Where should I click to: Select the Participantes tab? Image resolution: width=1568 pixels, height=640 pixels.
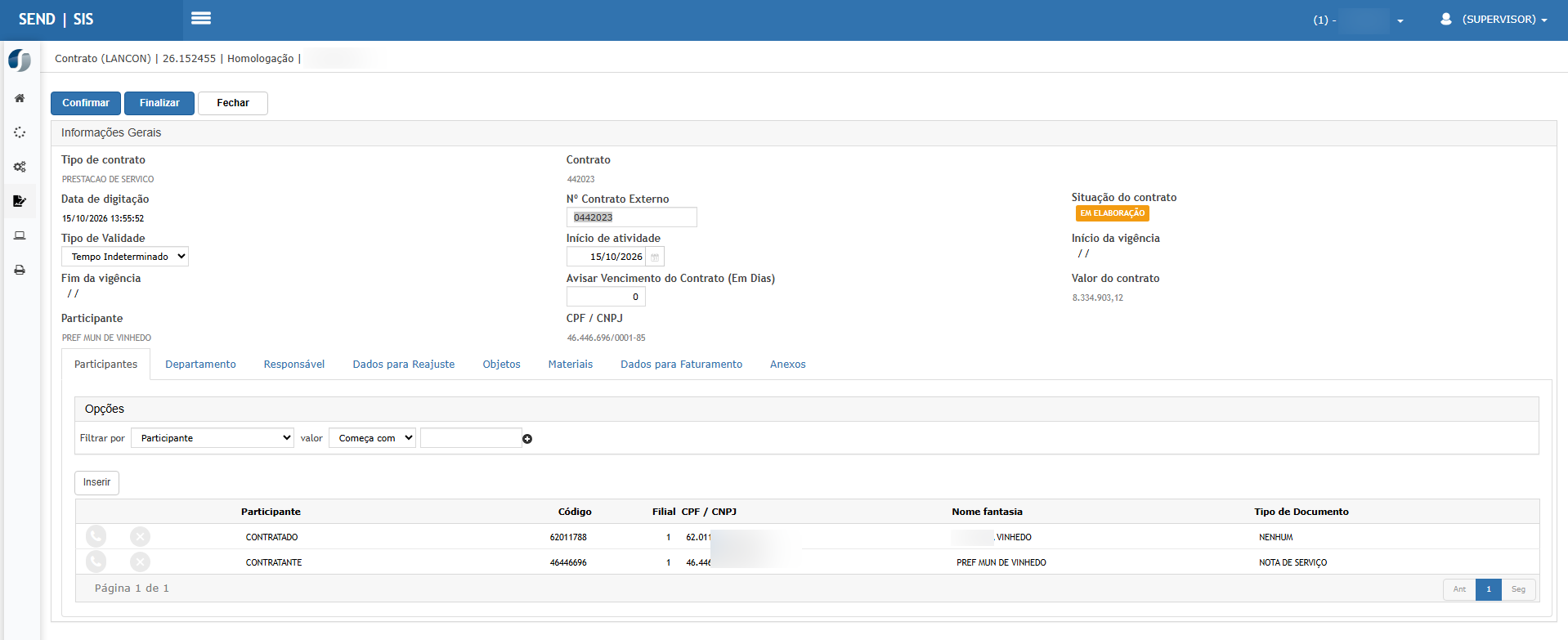point(106,365)
